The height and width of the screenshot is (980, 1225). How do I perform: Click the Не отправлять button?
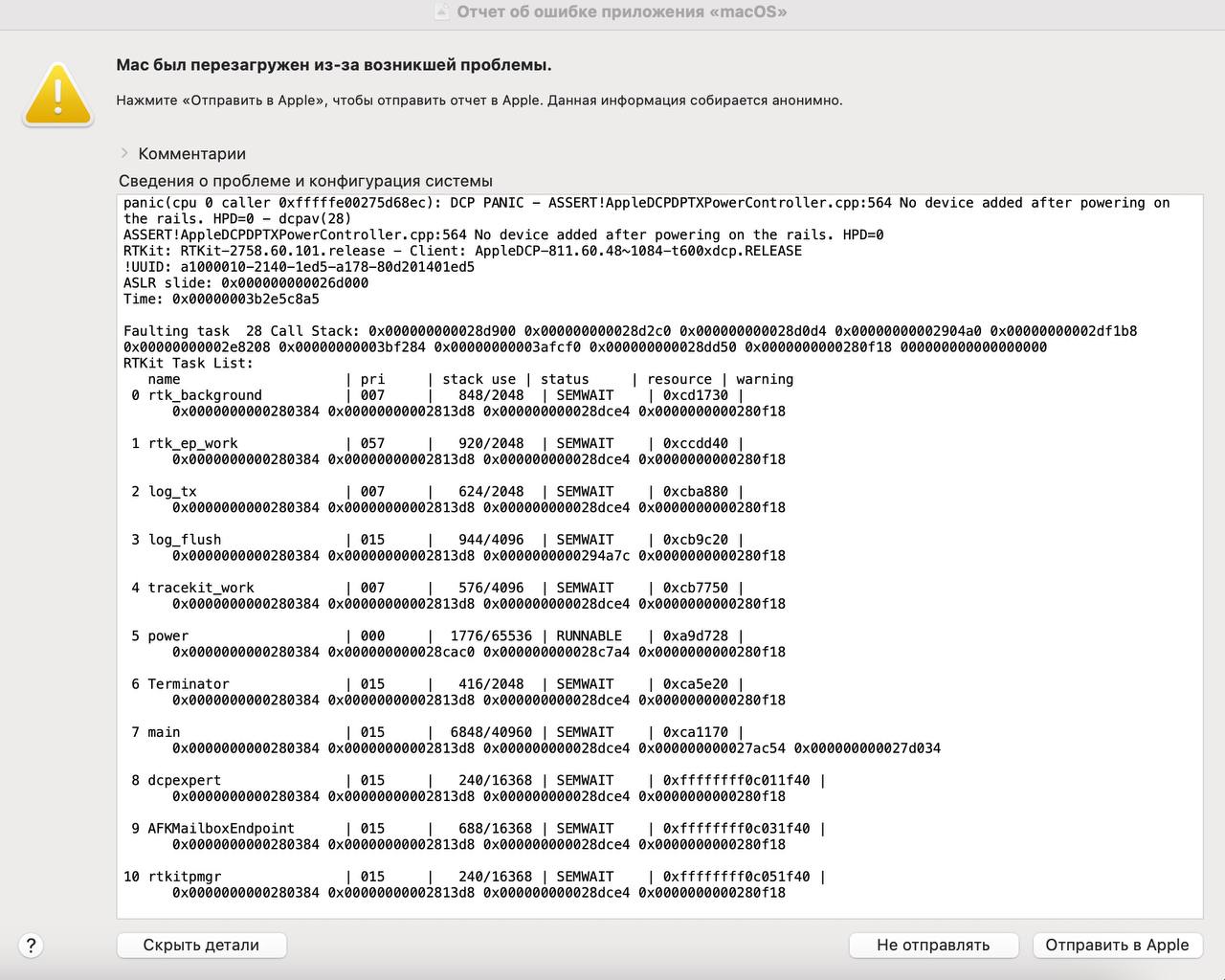pos(933,945)
